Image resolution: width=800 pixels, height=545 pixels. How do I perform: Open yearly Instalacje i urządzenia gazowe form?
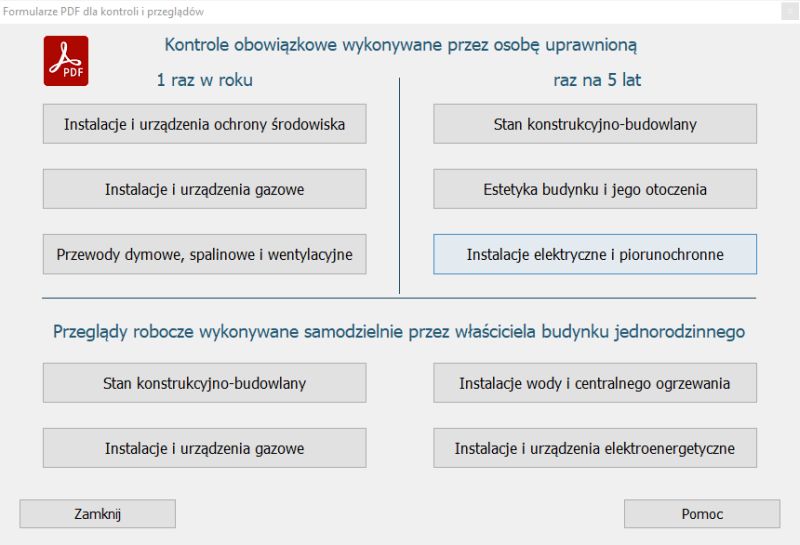[204, 190]
